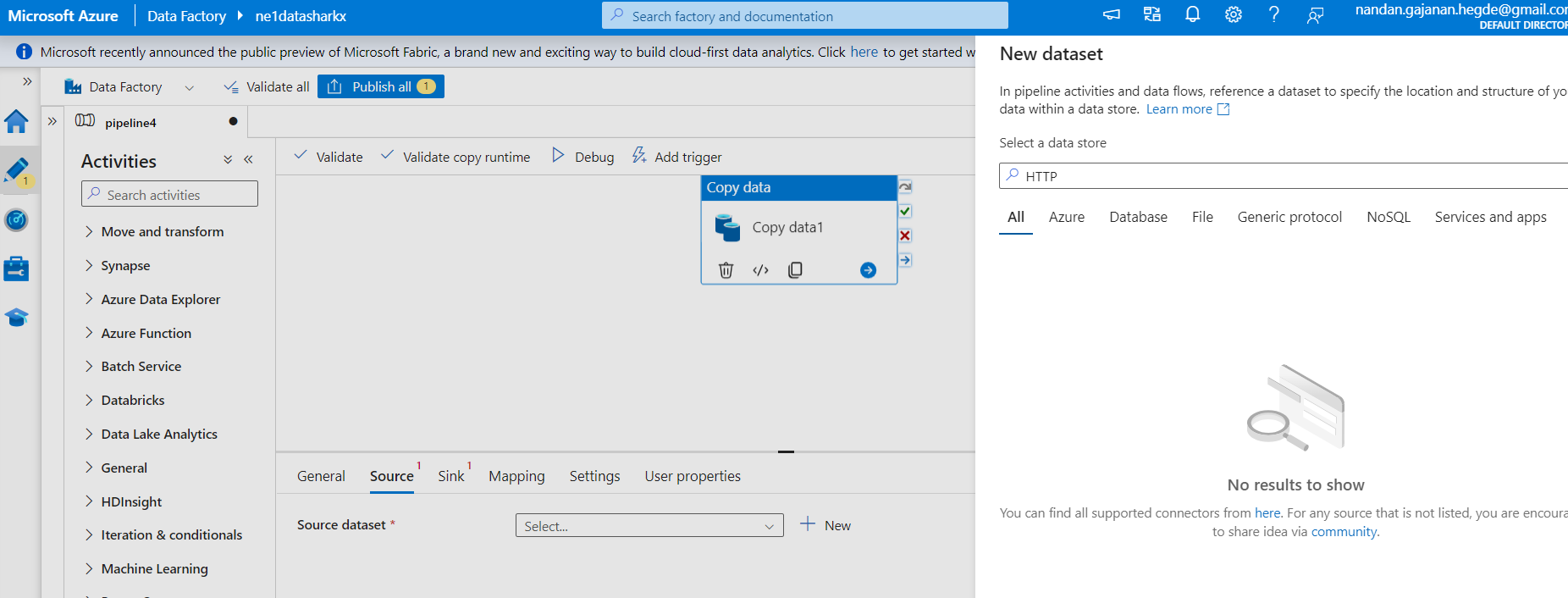
Task: Open the settings gear icon in header
Action: 1234,14
